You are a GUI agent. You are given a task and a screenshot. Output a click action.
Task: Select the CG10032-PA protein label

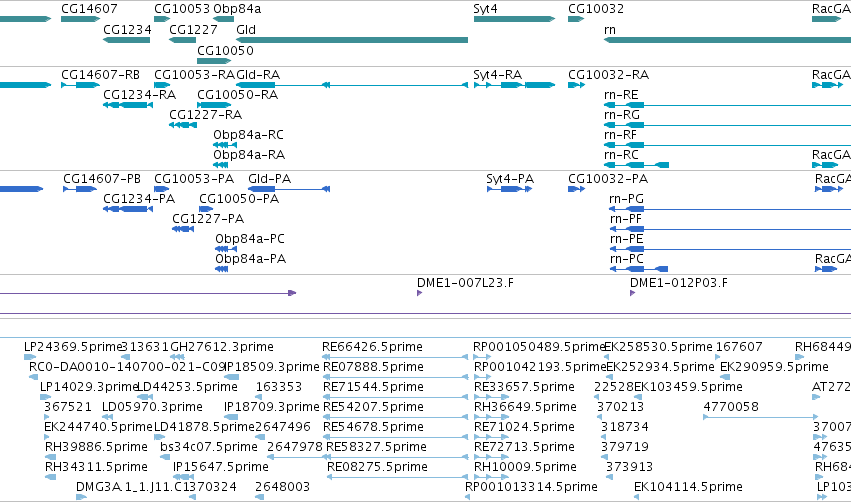click(608, 179)
